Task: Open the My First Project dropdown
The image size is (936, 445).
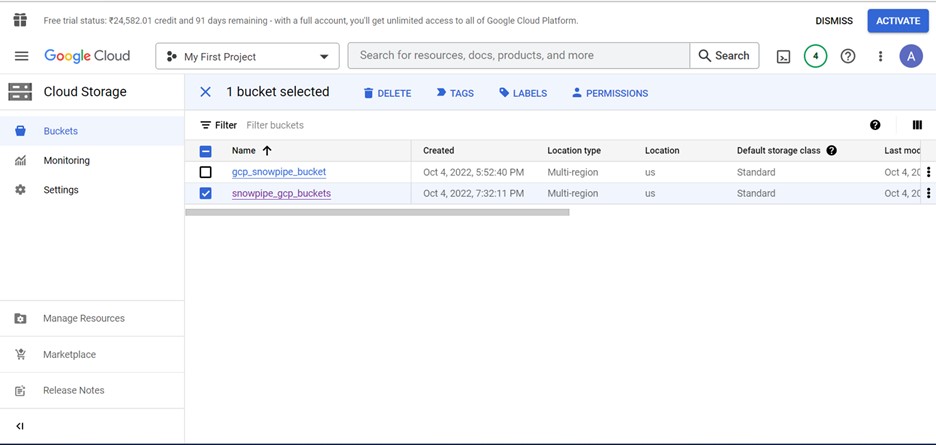Action: [x=247, y=57]
